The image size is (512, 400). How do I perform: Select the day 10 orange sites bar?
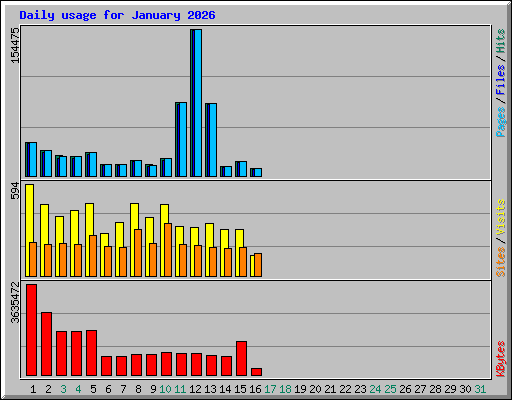coord(168,250)
